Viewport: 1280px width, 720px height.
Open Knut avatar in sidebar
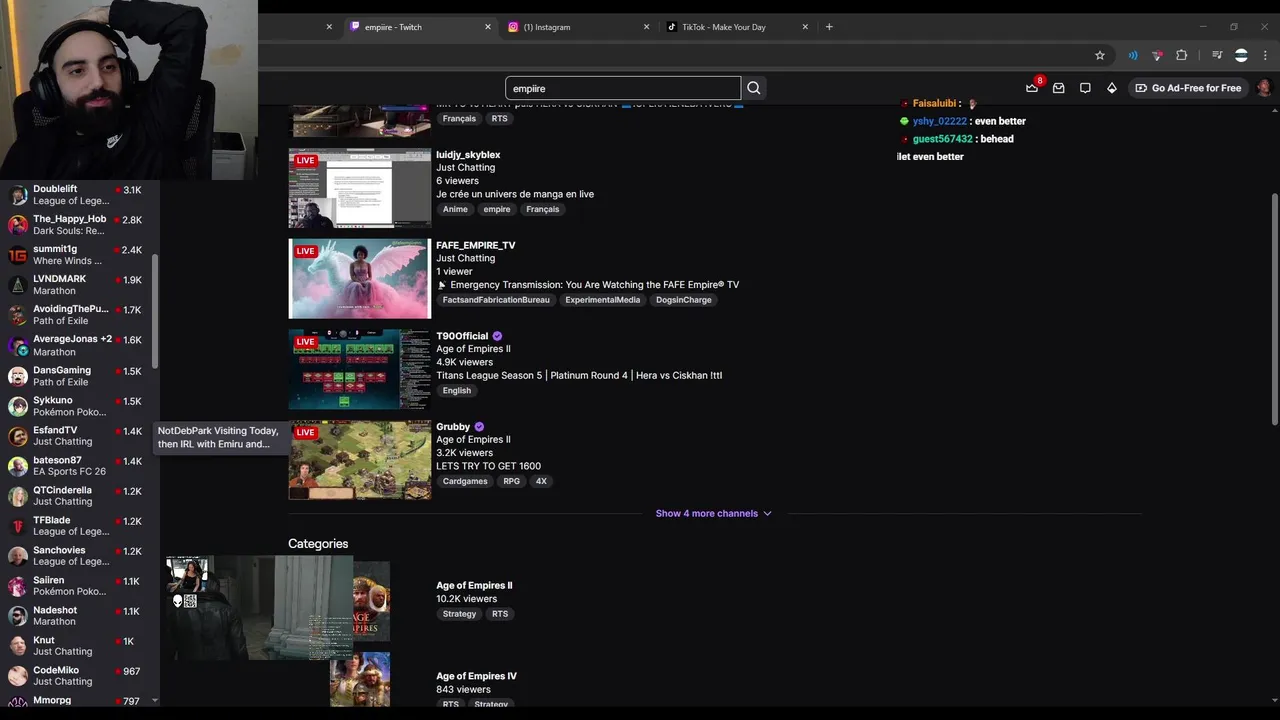click(18, 646)
